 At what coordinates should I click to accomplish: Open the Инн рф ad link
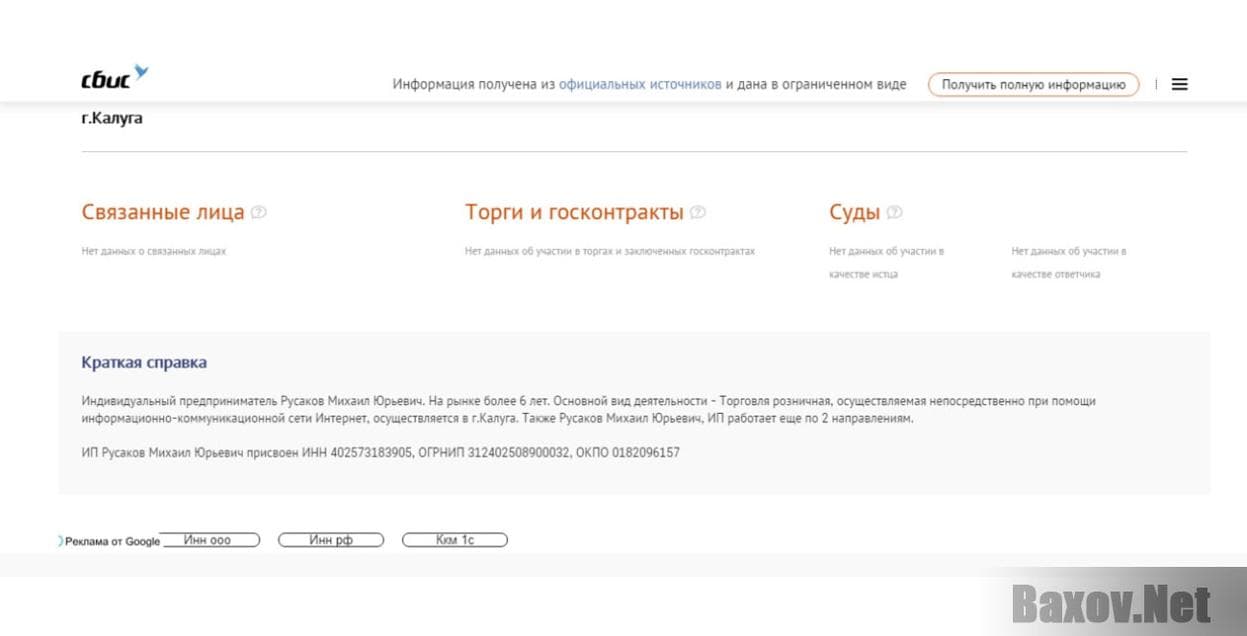tap(331, 540)
